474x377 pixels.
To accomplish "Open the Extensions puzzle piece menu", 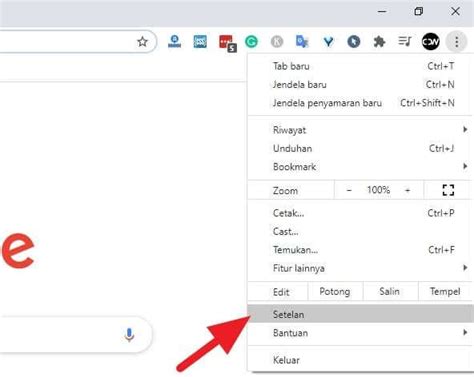I will click(x=379, y=42).
